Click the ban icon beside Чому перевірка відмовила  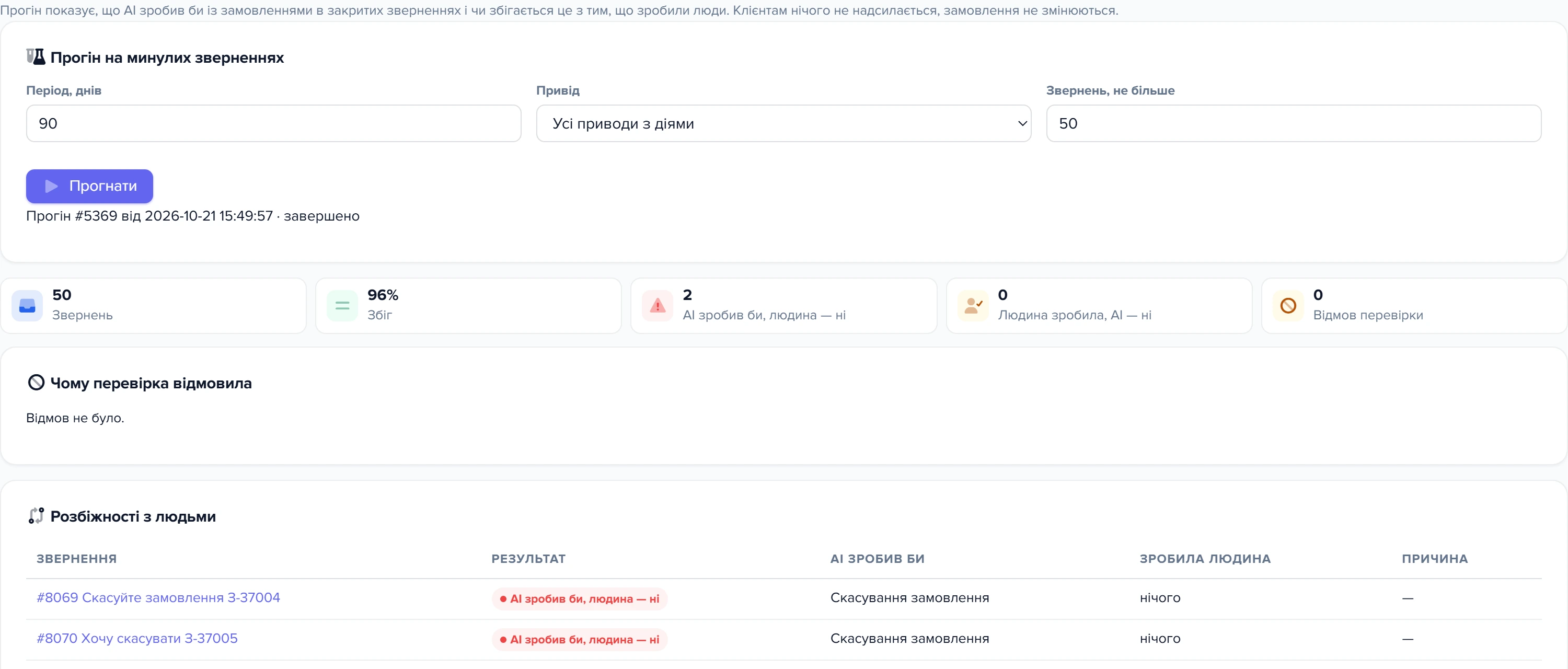[x=37, y=383]
